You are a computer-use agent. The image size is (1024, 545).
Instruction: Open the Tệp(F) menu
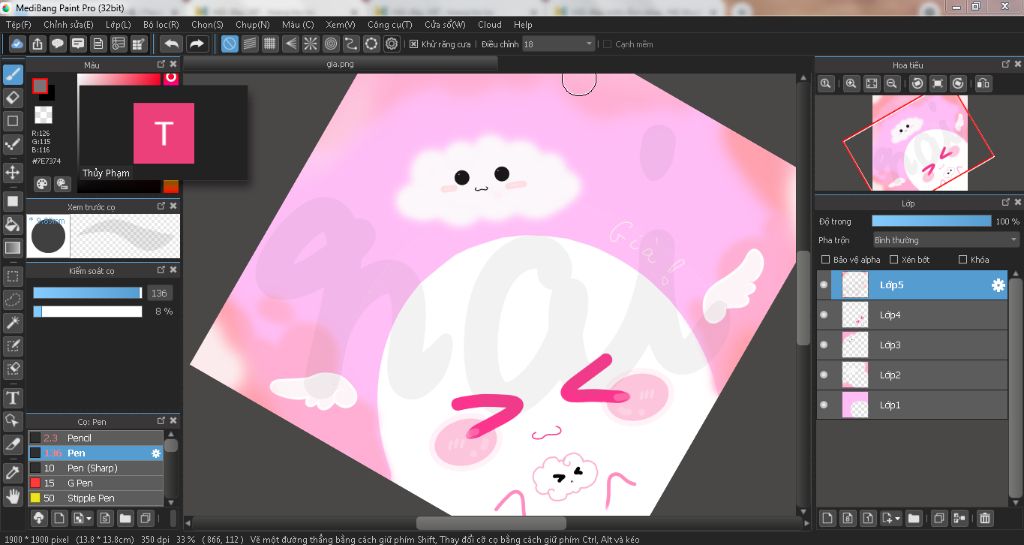(18, 24)
